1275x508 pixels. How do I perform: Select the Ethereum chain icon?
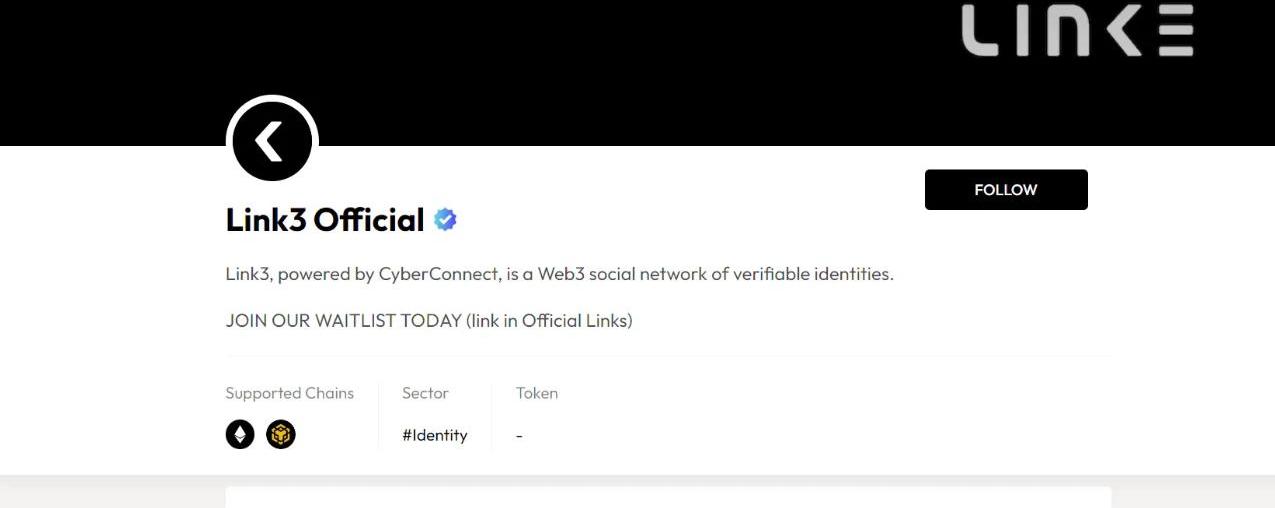[x=240, y=434]
